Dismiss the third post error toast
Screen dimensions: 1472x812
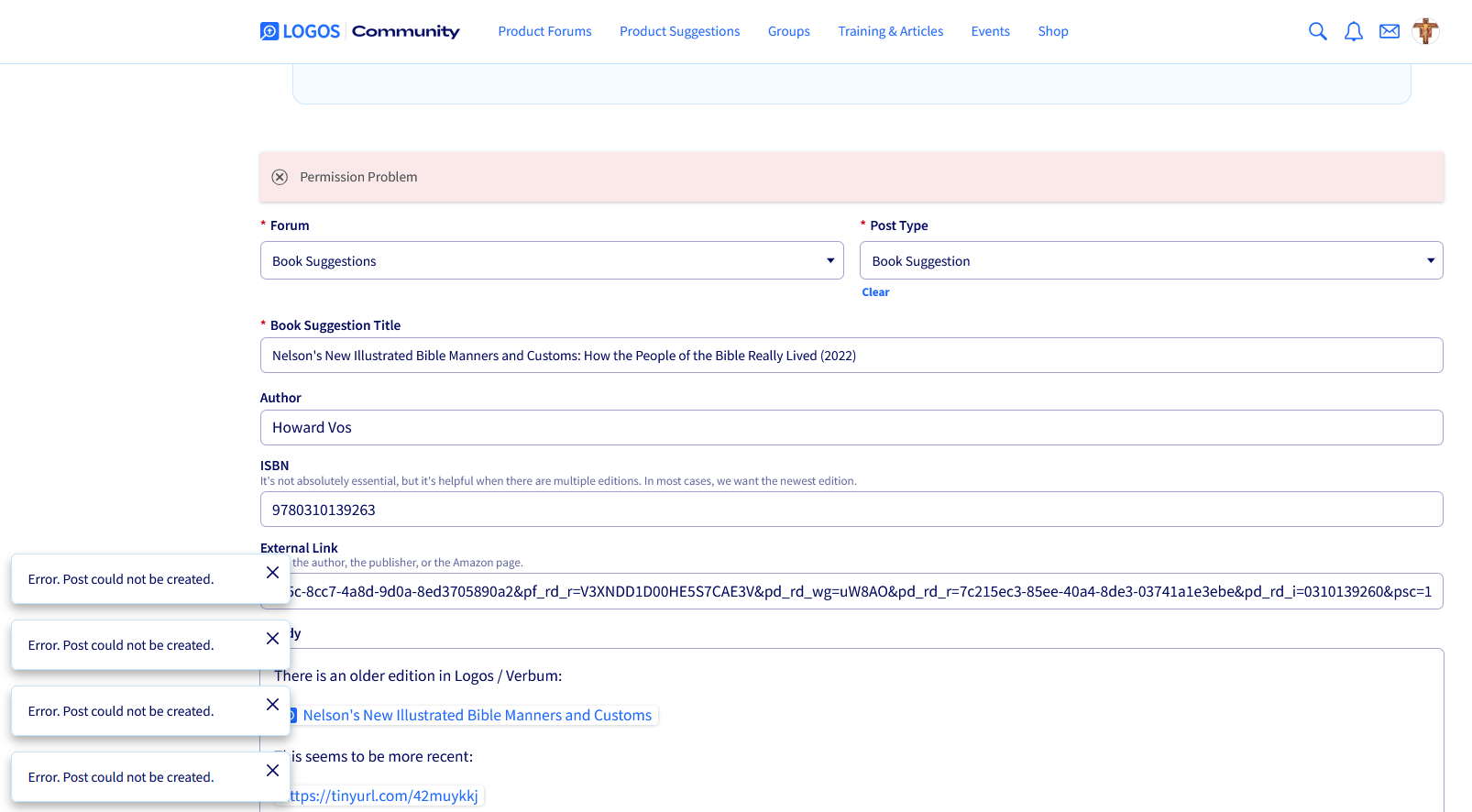(272, 705)
